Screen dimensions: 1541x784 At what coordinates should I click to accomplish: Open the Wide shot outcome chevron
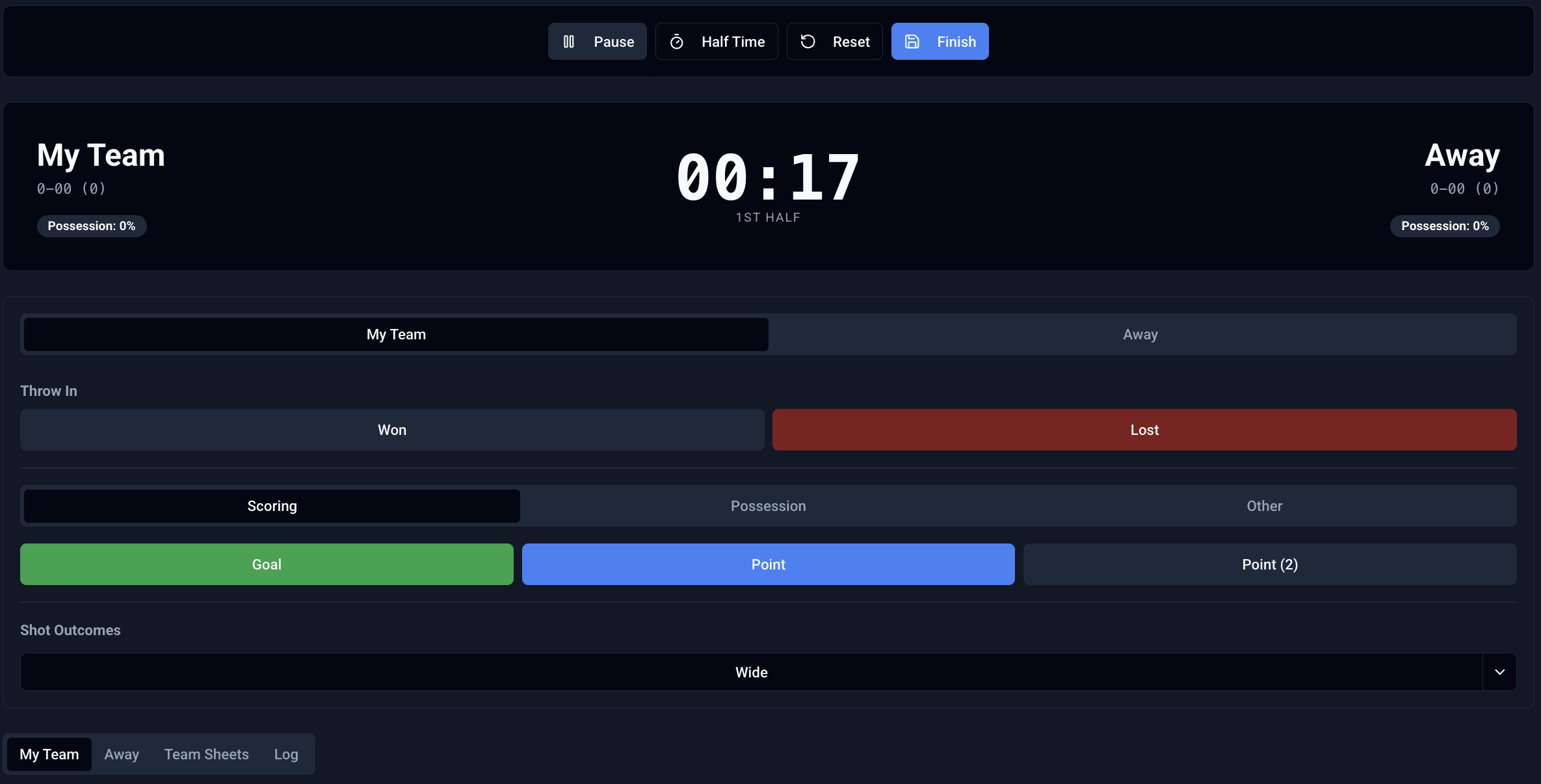[x=1500, y=672]
